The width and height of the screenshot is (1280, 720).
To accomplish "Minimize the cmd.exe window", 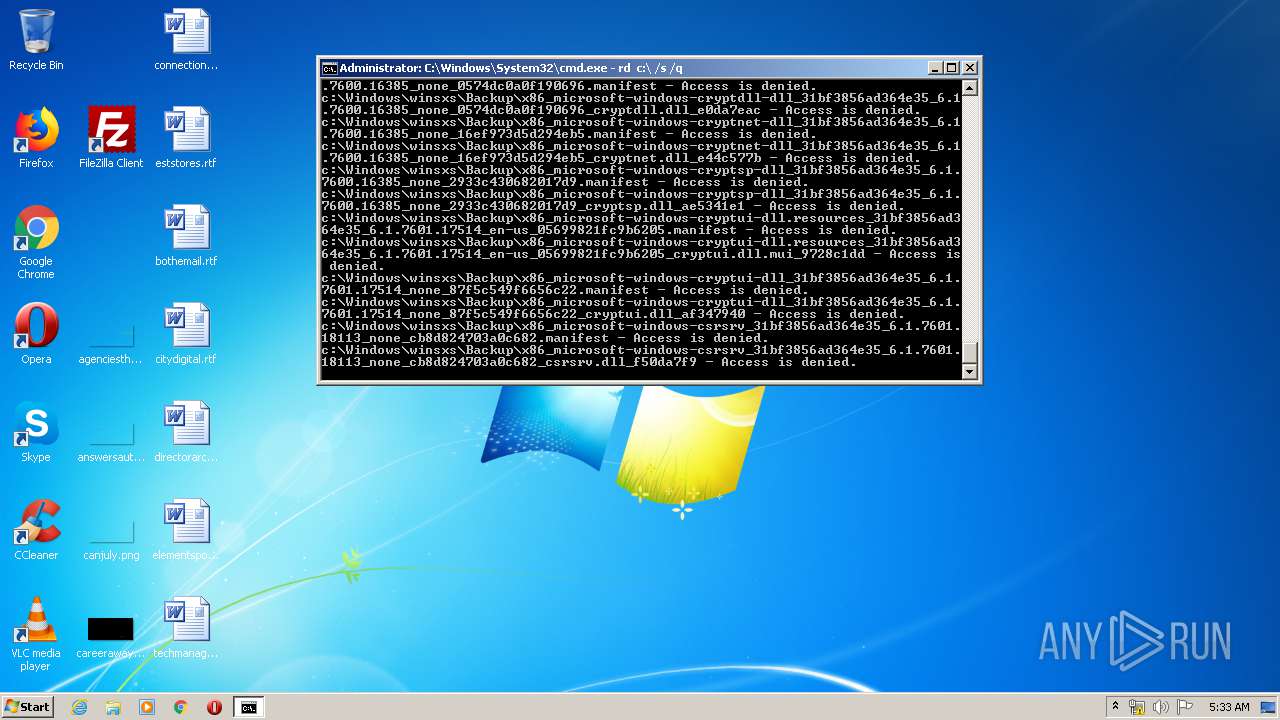I will 934,68.
